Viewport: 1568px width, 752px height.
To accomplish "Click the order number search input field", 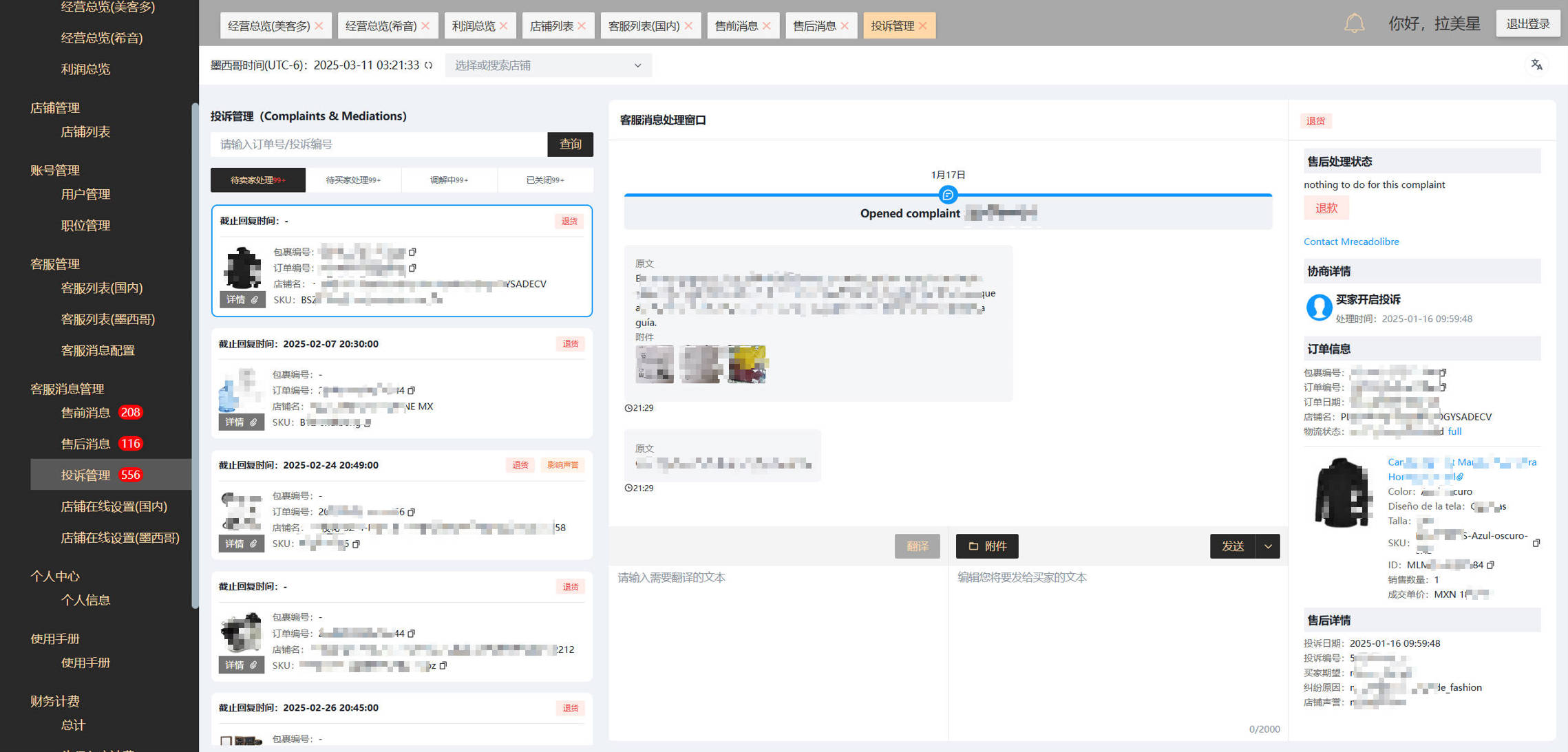I will 379,144.
